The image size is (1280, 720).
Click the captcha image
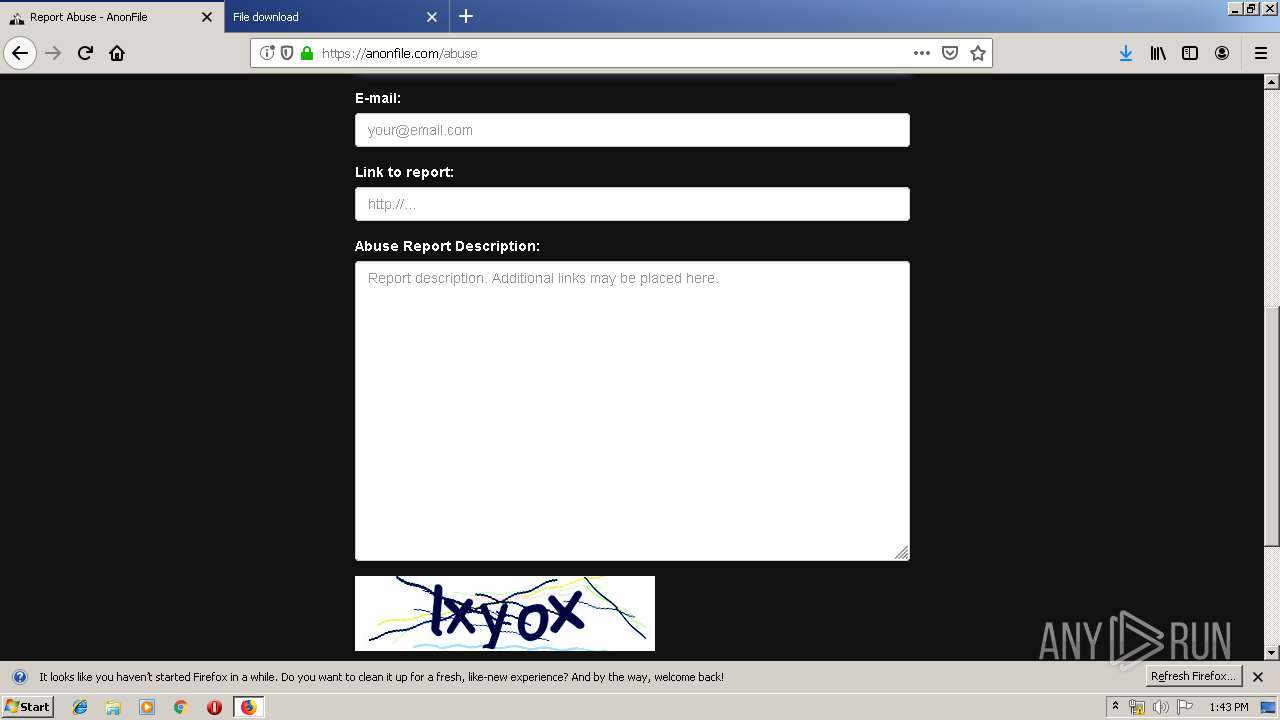coord(505,613)
